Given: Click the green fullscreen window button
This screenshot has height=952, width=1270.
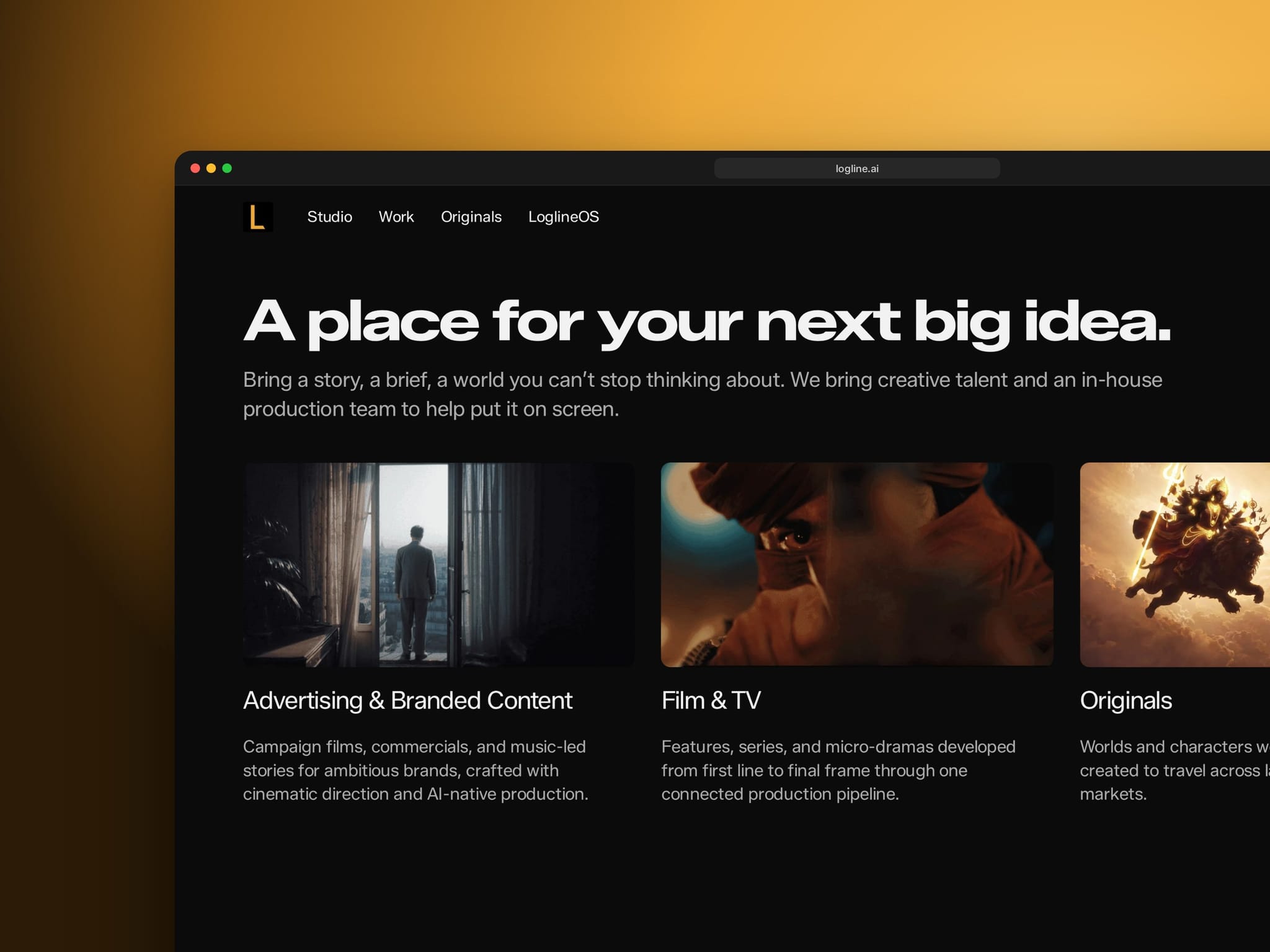Looking at the screenshot, I should [x=227, y=168].
